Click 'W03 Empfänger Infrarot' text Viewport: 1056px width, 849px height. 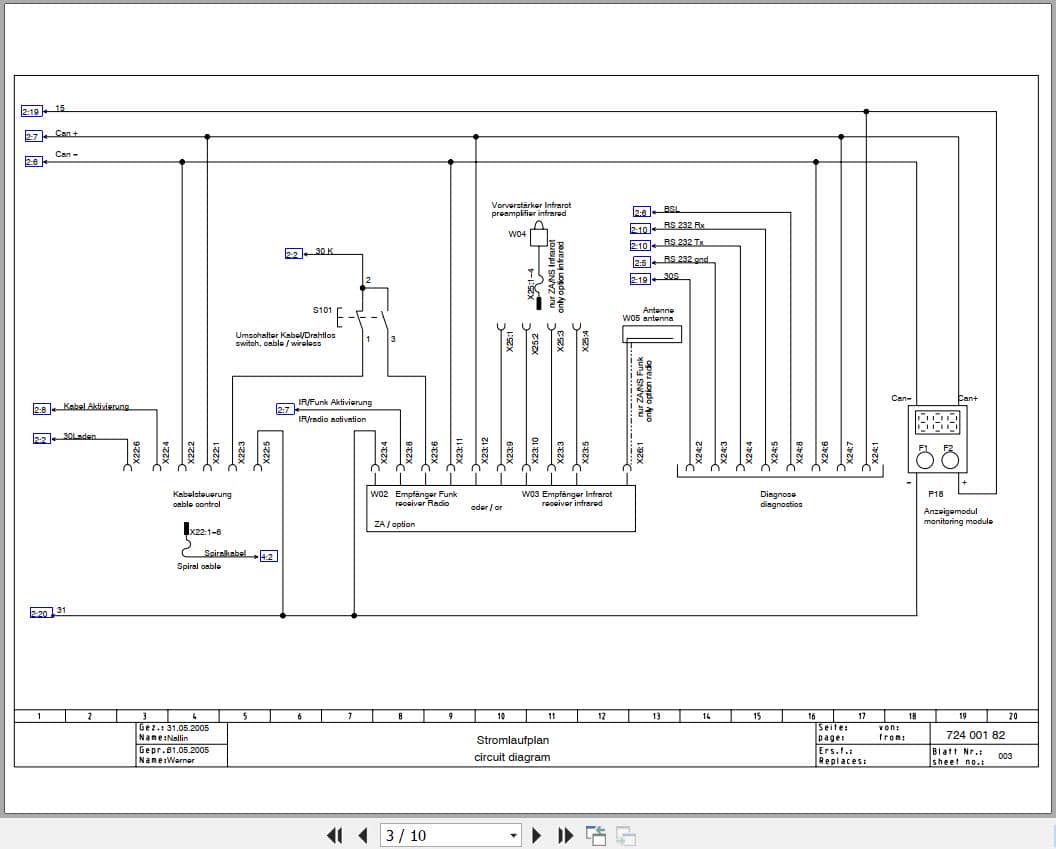[x=567, y=494]
